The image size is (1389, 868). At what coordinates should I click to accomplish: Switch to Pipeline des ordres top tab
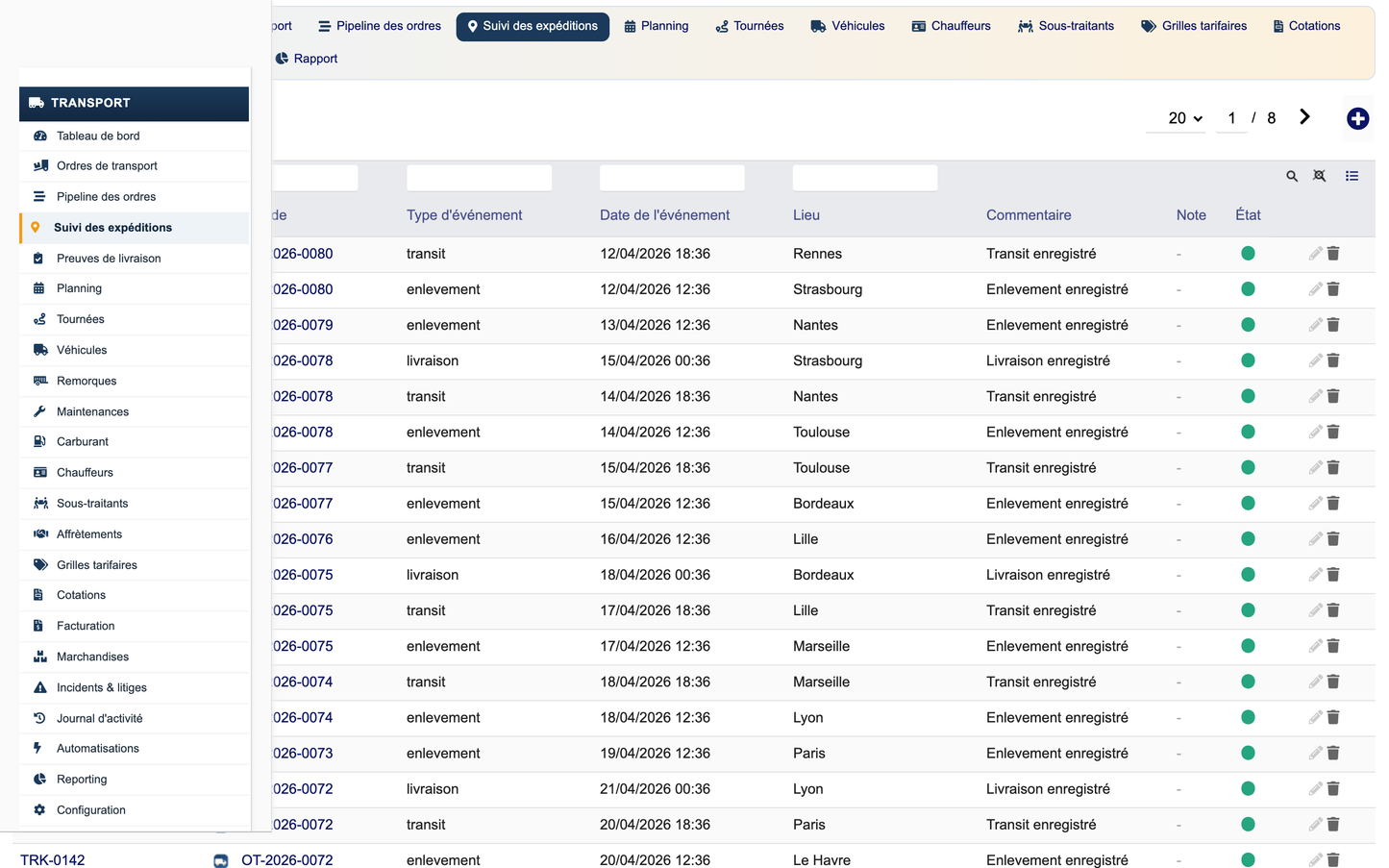[380, 26]
